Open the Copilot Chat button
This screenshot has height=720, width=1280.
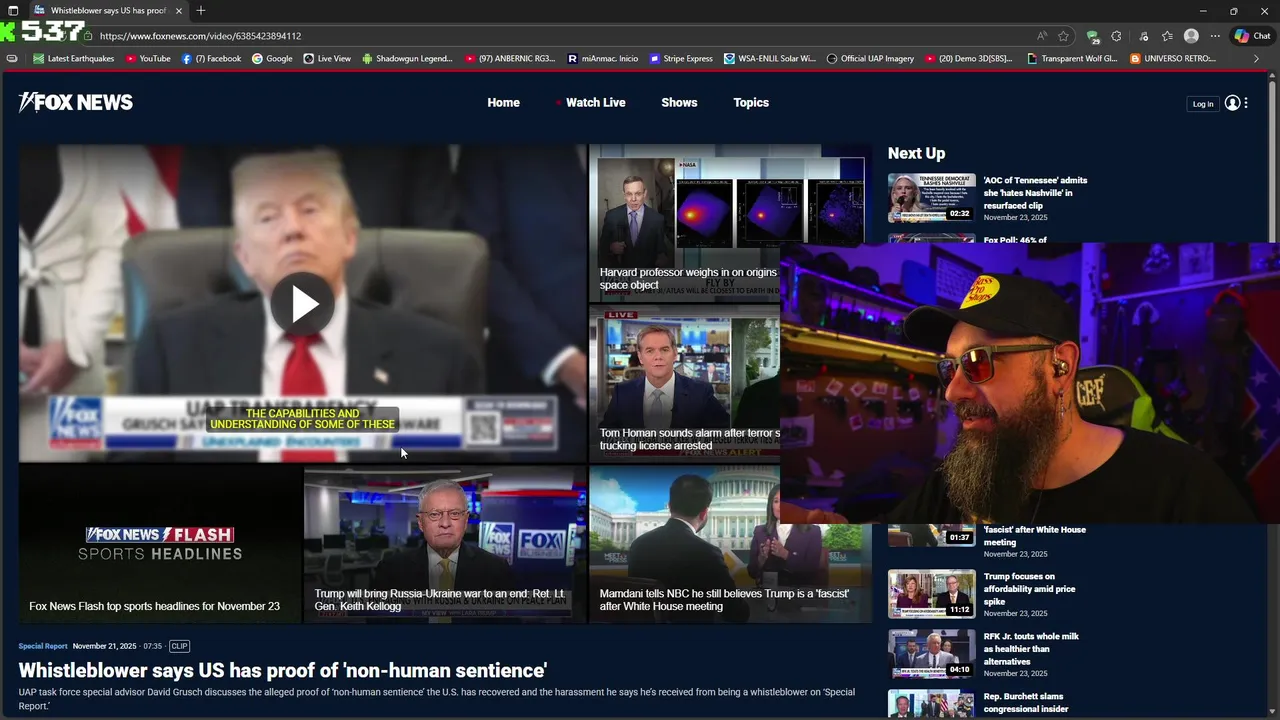[x=1252, y=36]
